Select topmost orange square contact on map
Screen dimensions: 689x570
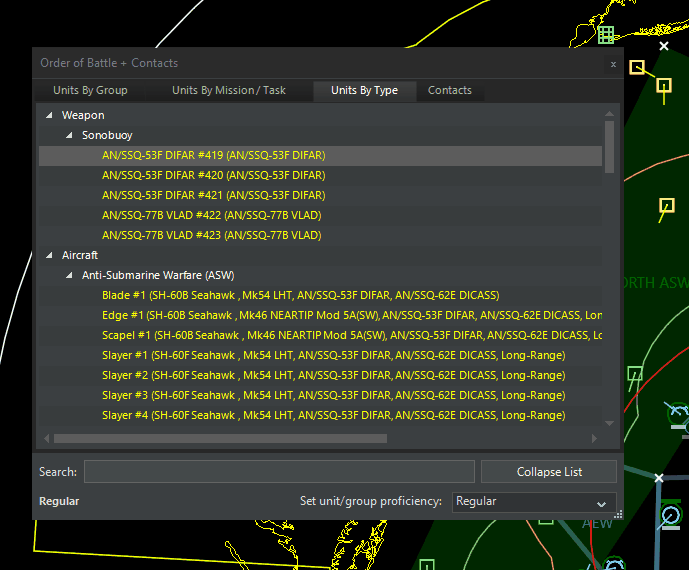click(x=637, y=68)
